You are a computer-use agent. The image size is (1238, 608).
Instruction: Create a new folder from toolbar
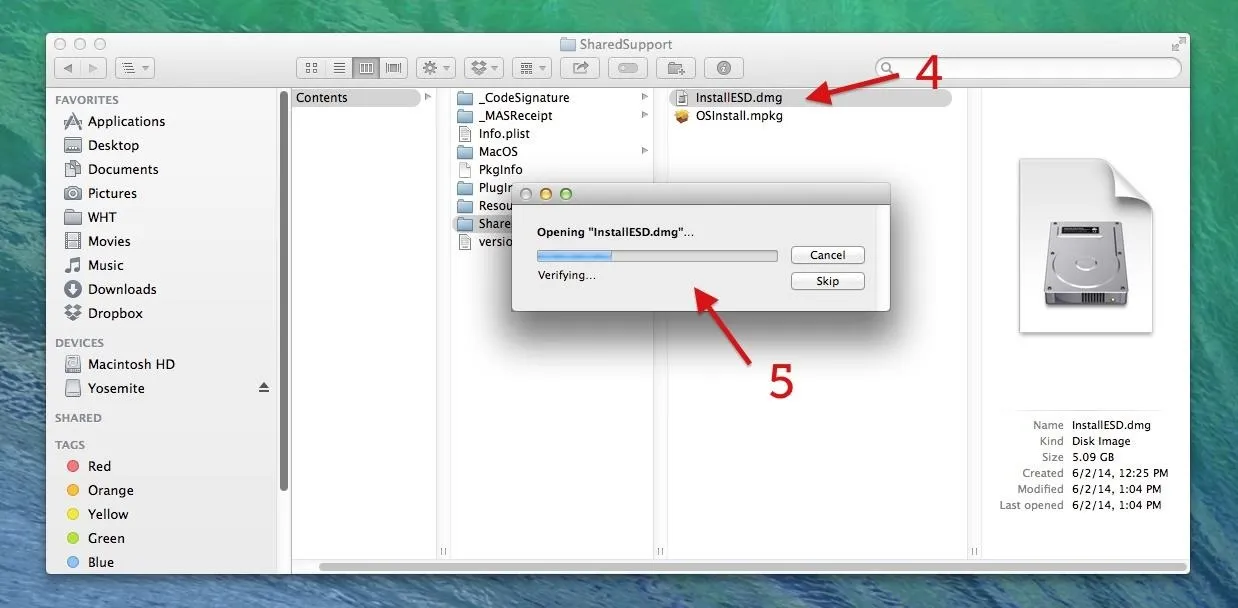(x=676, y=68)
